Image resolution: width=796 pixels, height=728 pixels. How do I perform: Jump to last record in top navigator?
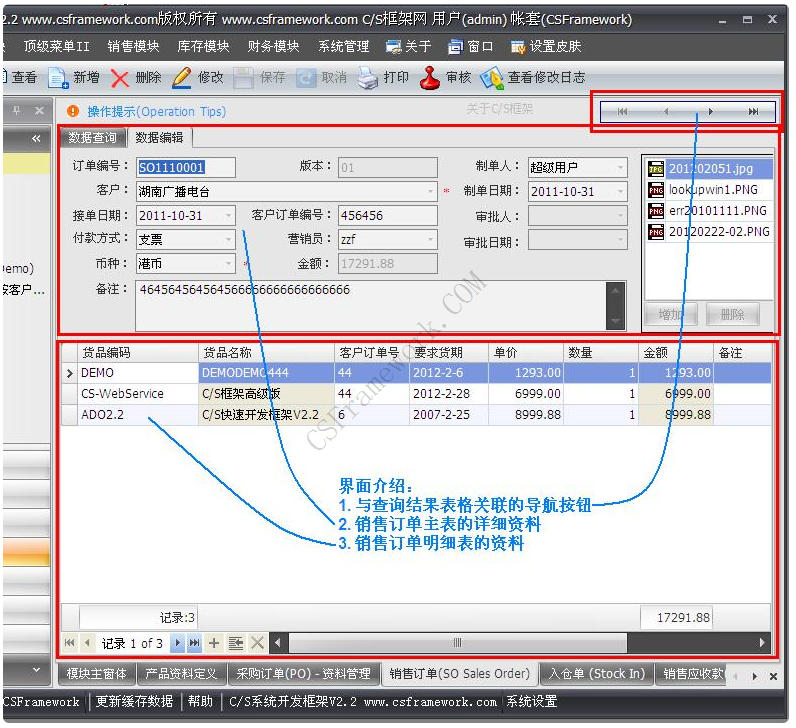(753, 112)
